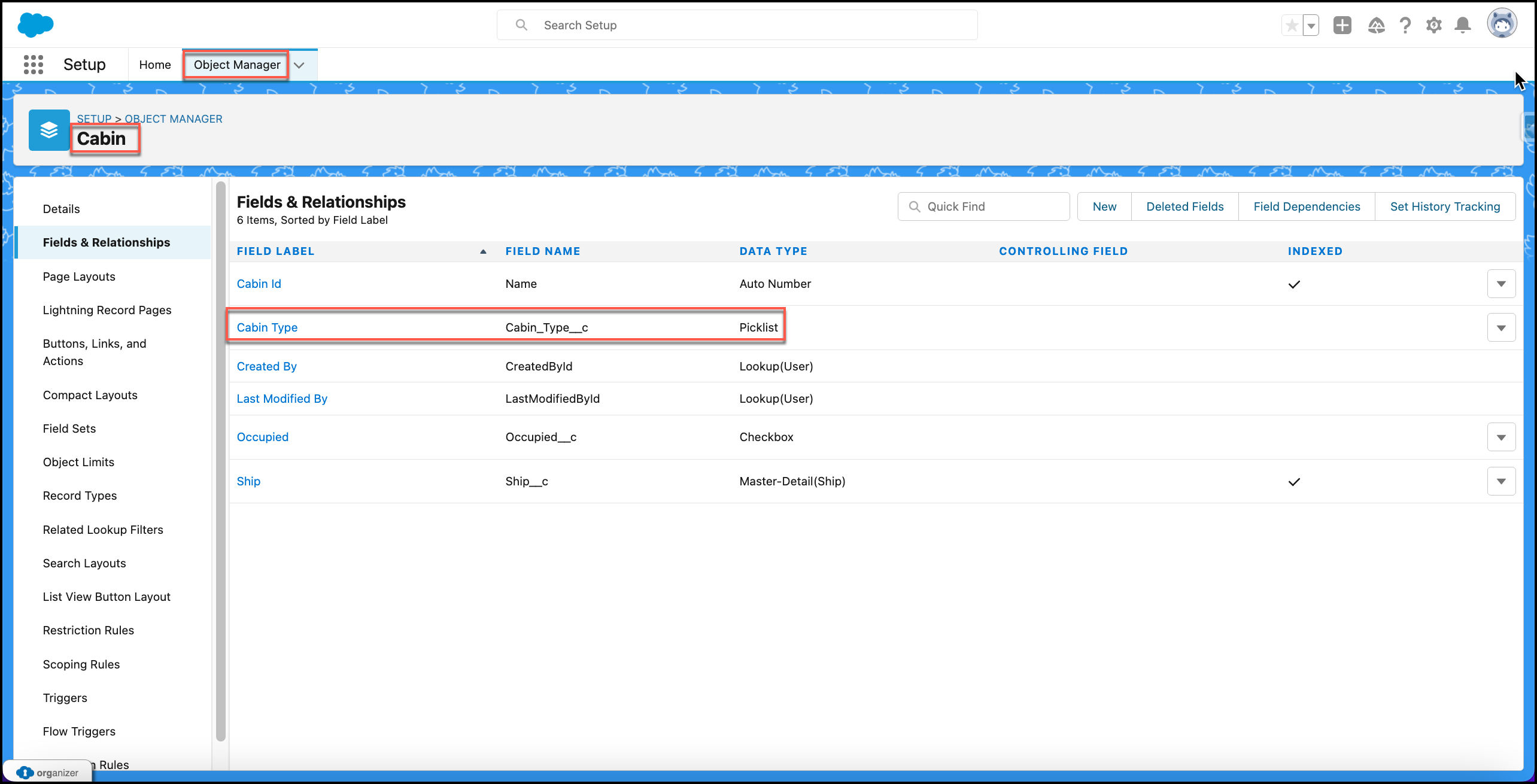Focus the Quick Find field
This screenshot has height=784, width=1537.
tap(983, 206)
